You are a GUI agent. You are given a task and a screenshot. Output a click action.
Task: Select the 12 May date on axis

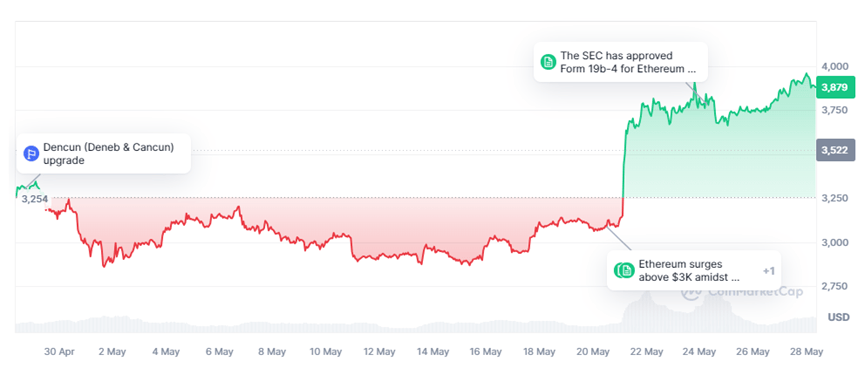pos(379,351)
